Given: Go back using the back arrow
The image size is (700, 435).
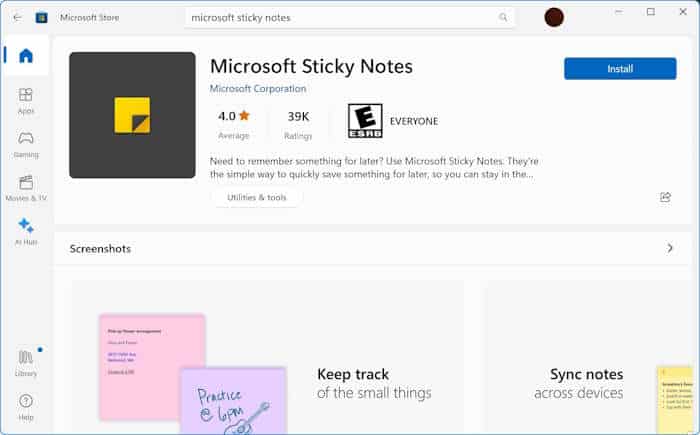Looking at the screenshot, I should point(17,18).
